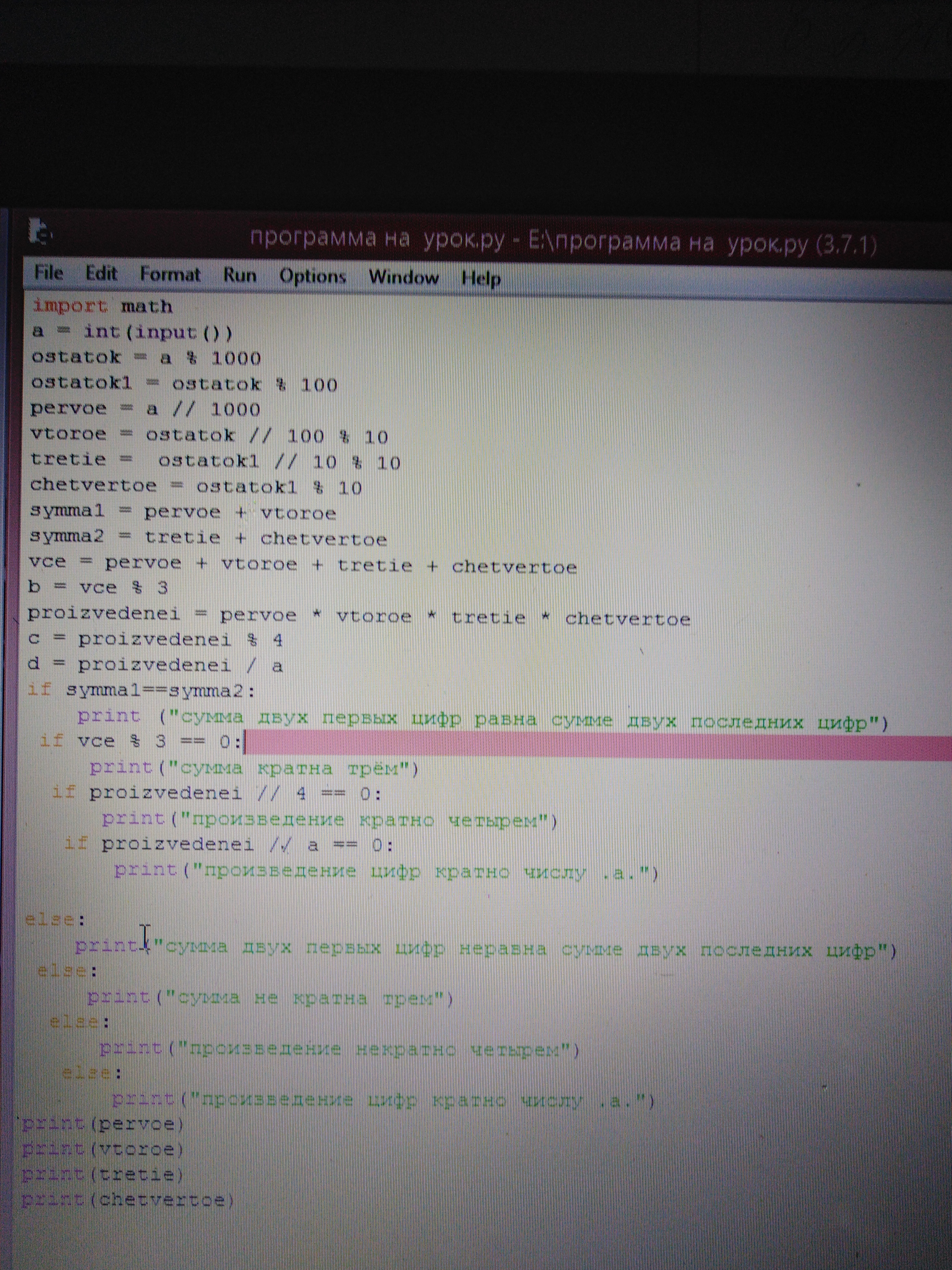The image size is (952, 1270).
Task: Click the line starting 'vce = pervoe + vtoroe'
Action: (x=303, y=565)
